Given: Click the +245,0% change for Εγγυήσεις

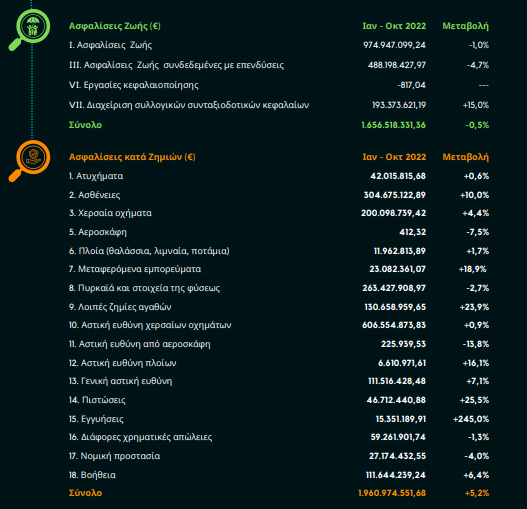Looking at the screenshot, I should [x=471, y=419].
